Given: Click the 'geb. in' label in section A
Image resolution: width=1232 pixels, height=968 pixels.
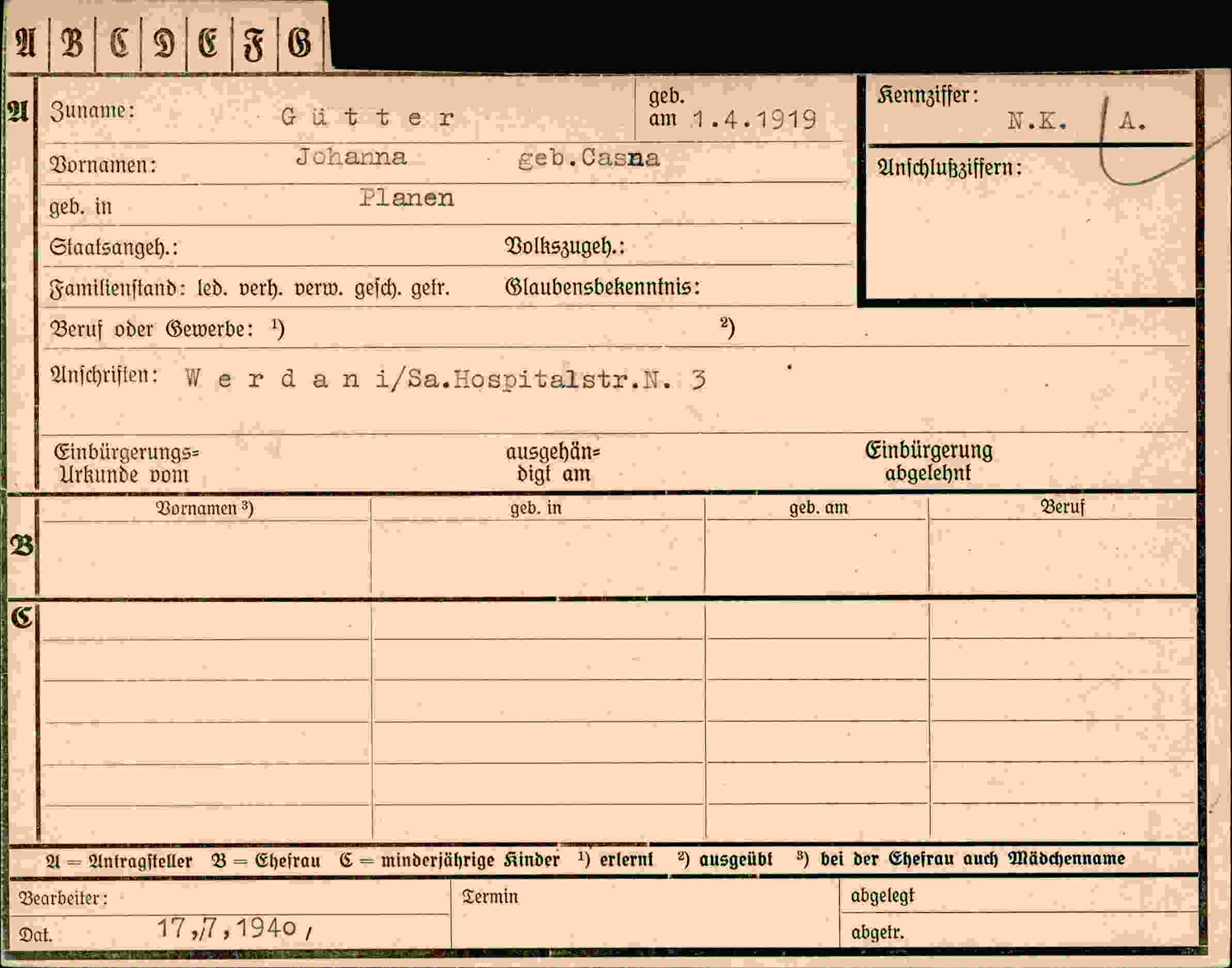Looking at the screenshot, I should (81, 207).
